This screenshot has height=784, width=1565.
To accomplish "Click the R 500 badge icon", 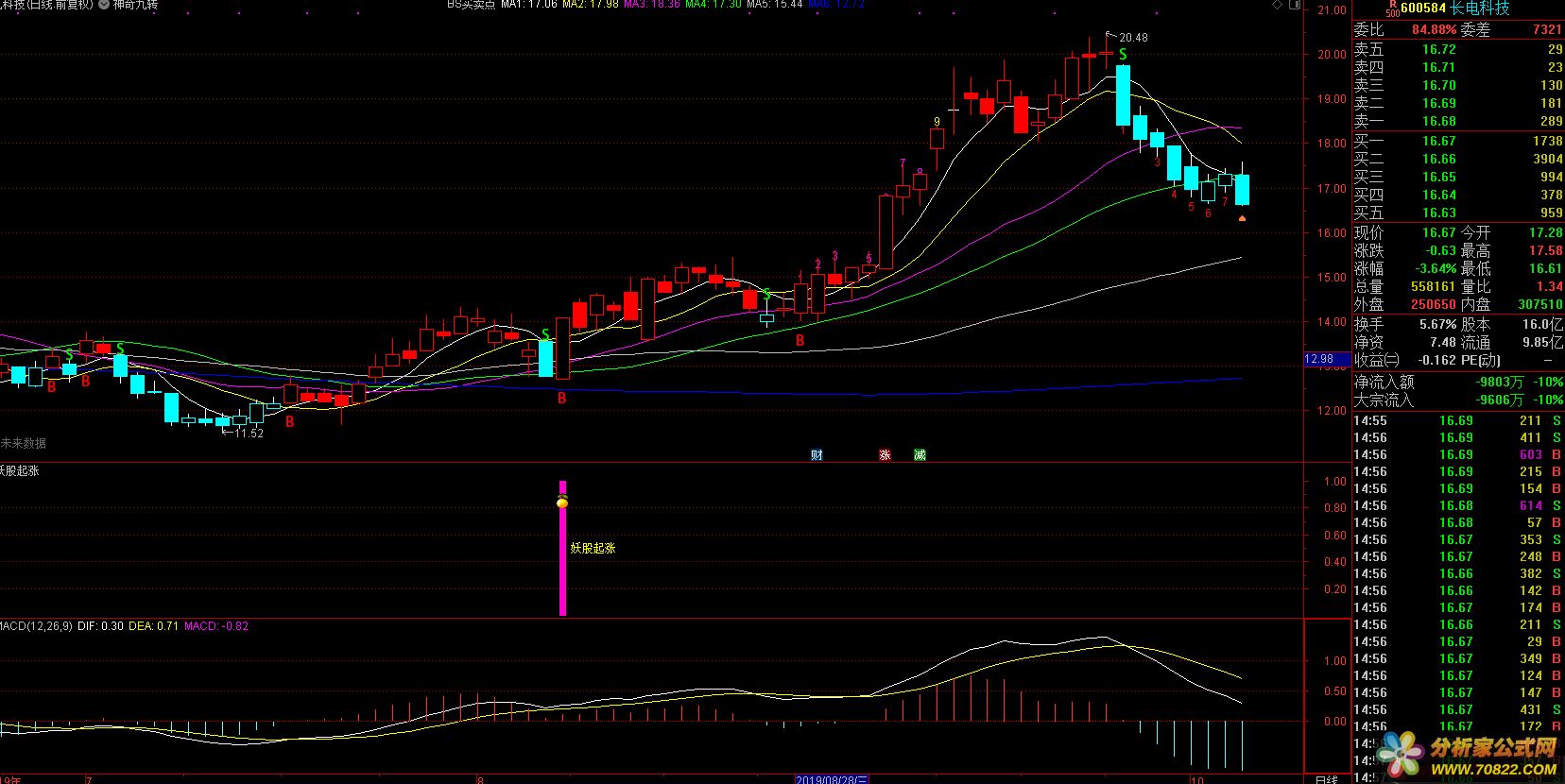I will [1392, 9].
